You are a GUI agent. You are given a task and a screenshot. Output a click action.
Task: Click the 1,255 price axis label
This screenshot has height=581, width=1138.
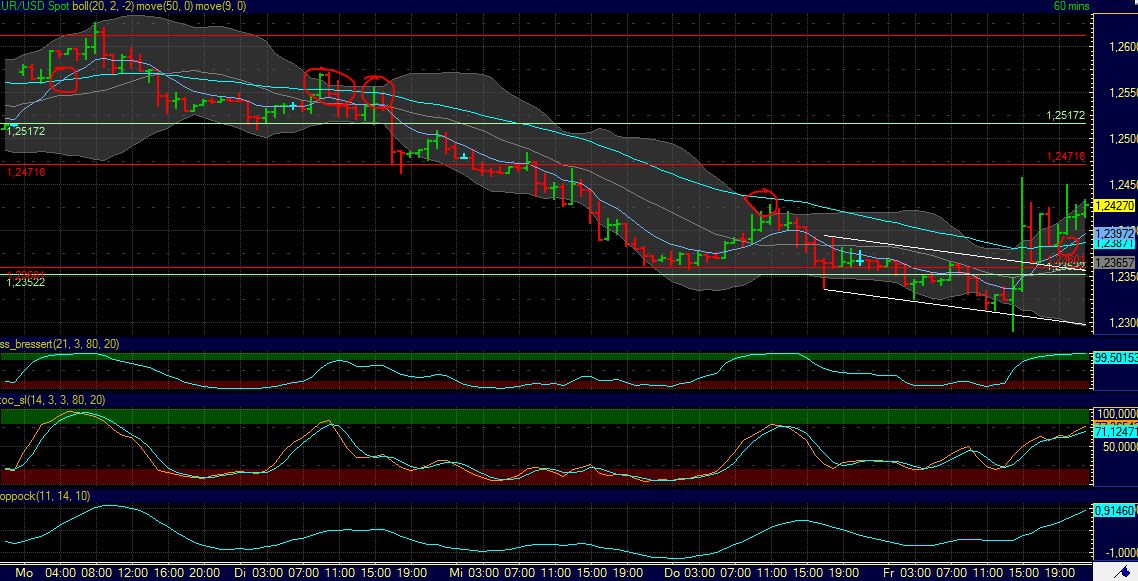tap(1123, 93)
